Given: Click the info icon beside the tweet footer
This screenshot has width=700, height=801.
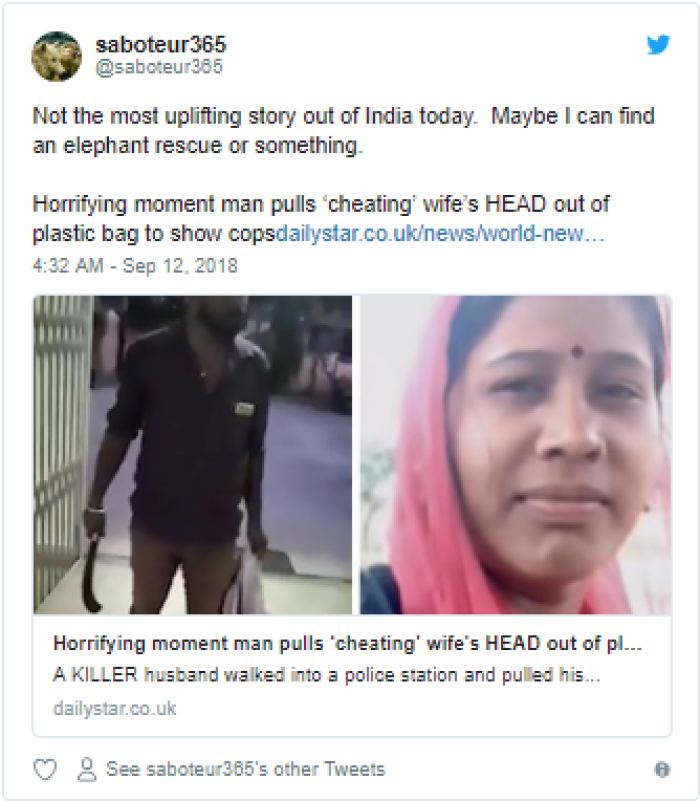Looking at the screenshot, I should click(662, 769).
